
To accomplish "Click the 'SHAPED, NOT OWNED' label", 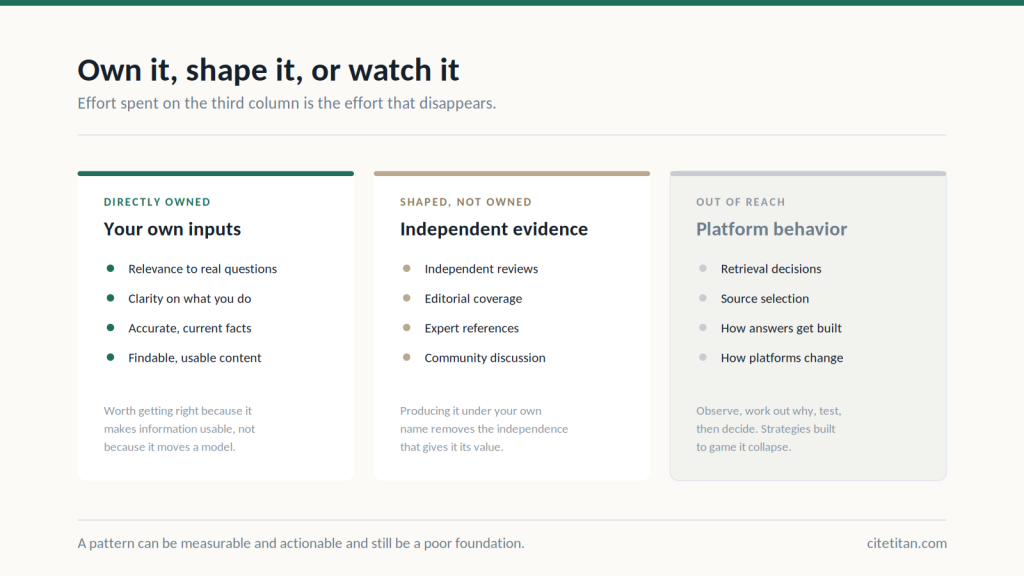I will [x=466, y=202].
